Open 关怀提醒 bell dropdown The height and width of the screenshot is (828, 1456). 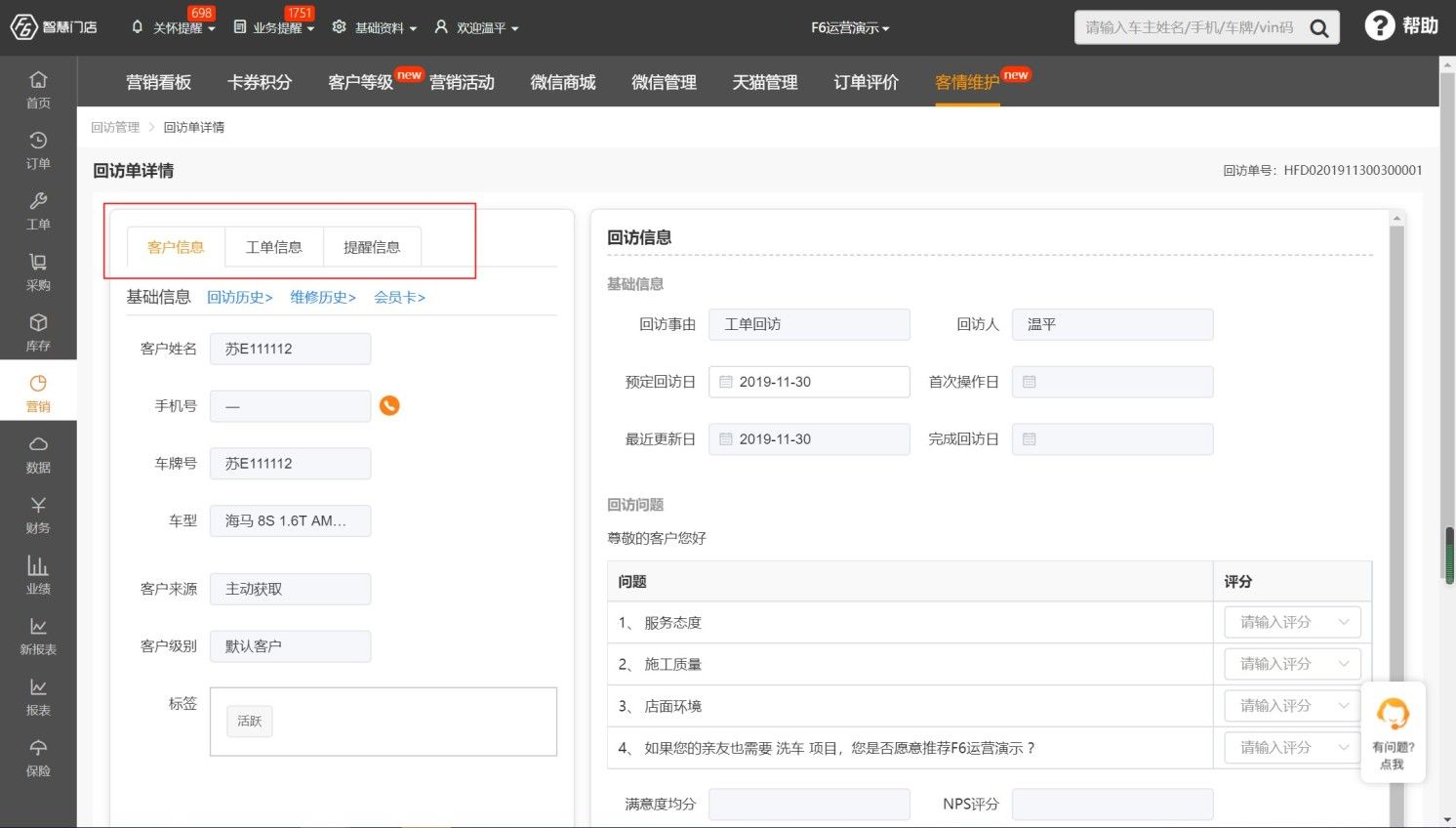point(173,27)
